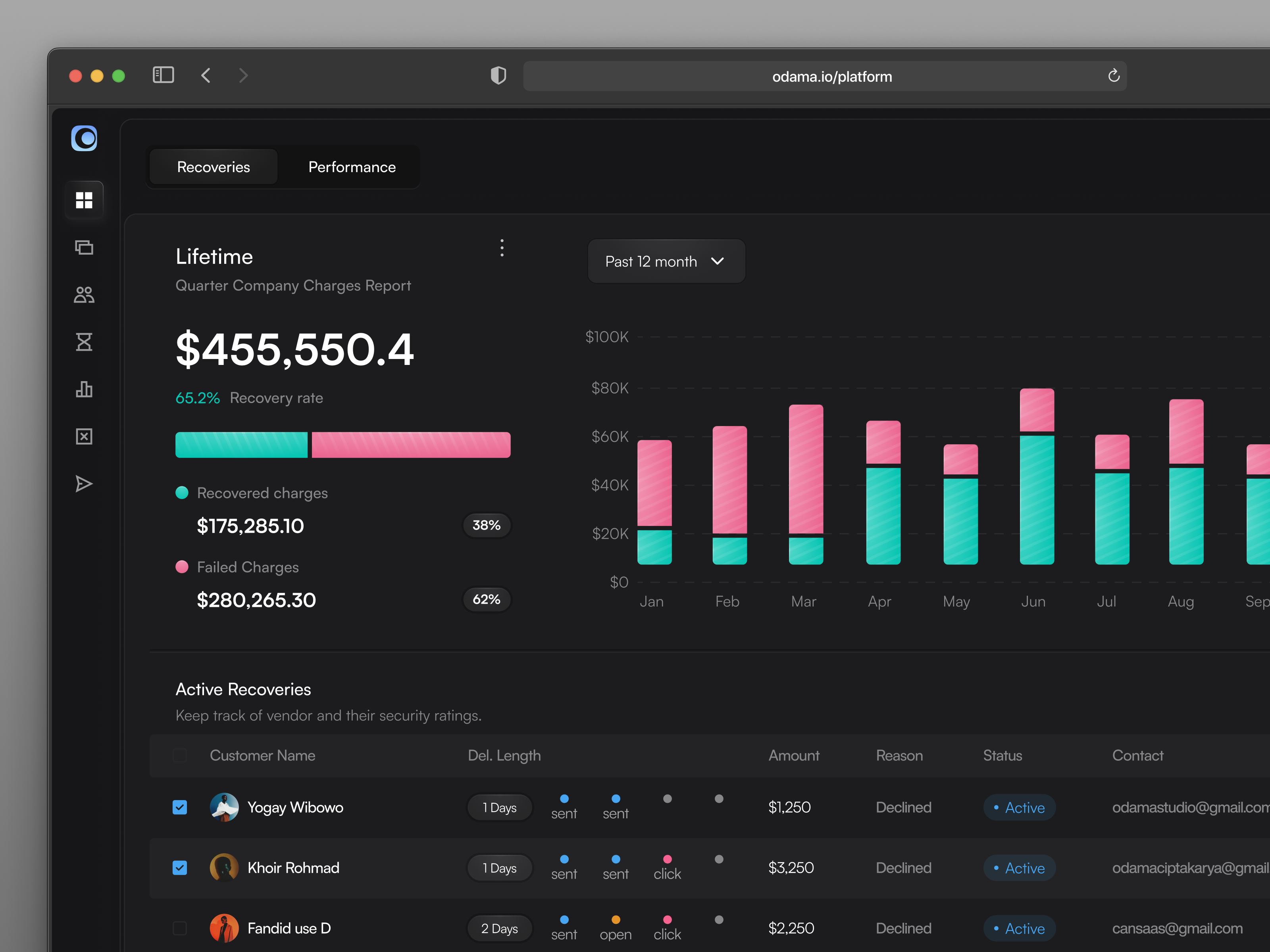Uncheck Yogay Wibowo's row checkbox
Image resolution: width=1270 pixels, height=952 pixels.
180,807
